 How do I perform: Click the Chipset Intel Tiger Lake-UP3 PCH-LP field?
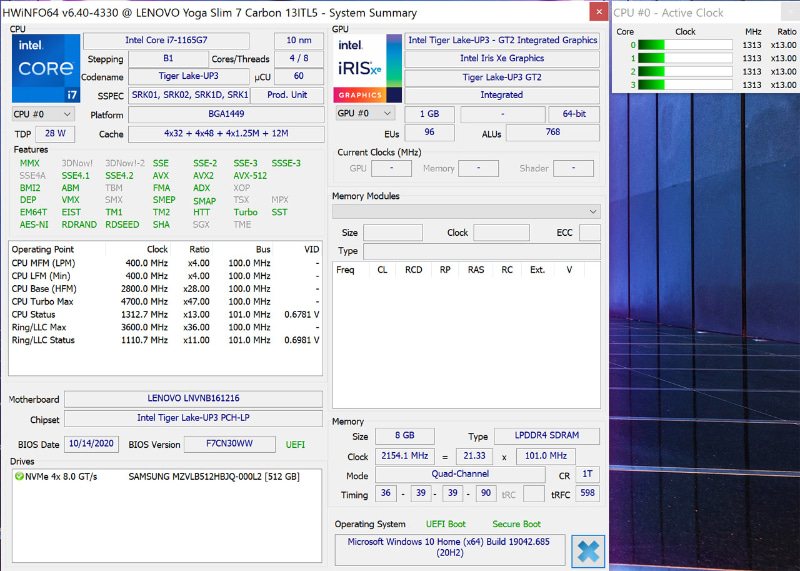(x=193, y=418)
